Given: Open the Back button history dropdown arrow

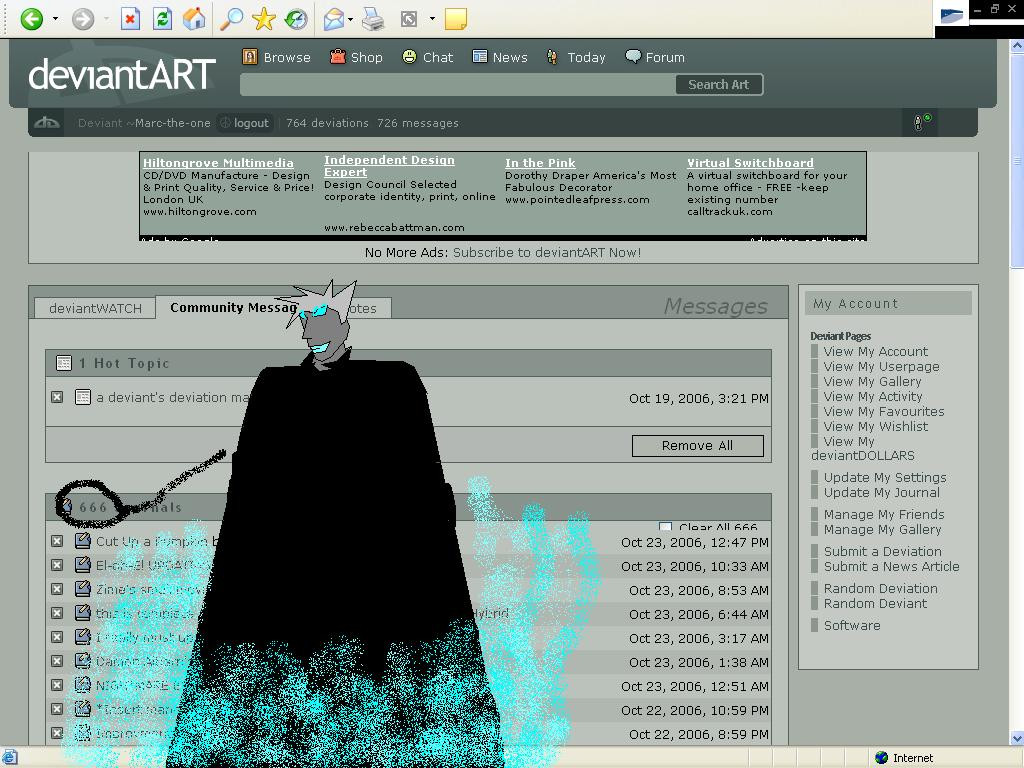Looking at the screenshot, I should tap(55, 19).
